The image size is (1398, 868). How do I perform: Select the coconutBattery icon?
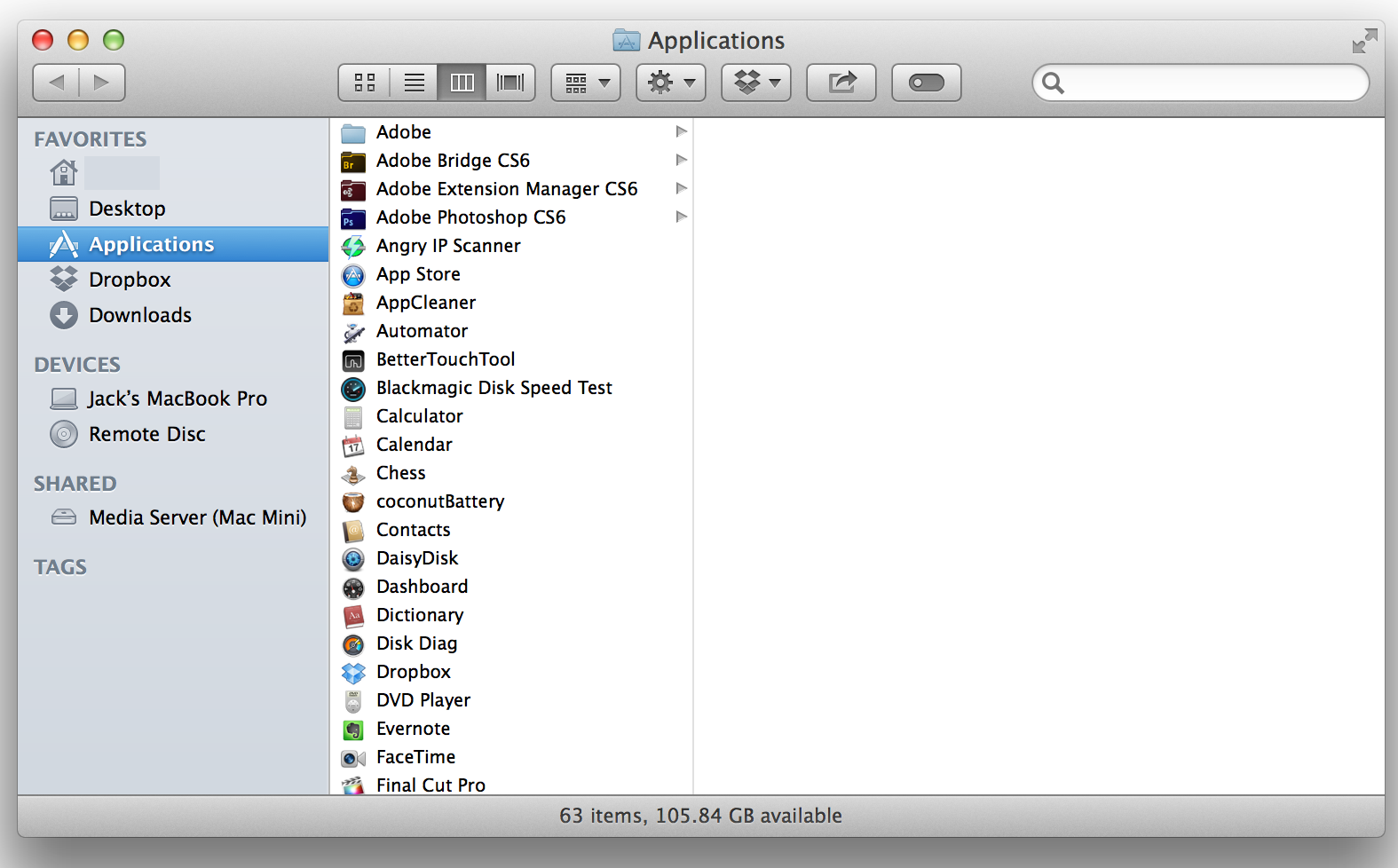click(x=353, y=502)
